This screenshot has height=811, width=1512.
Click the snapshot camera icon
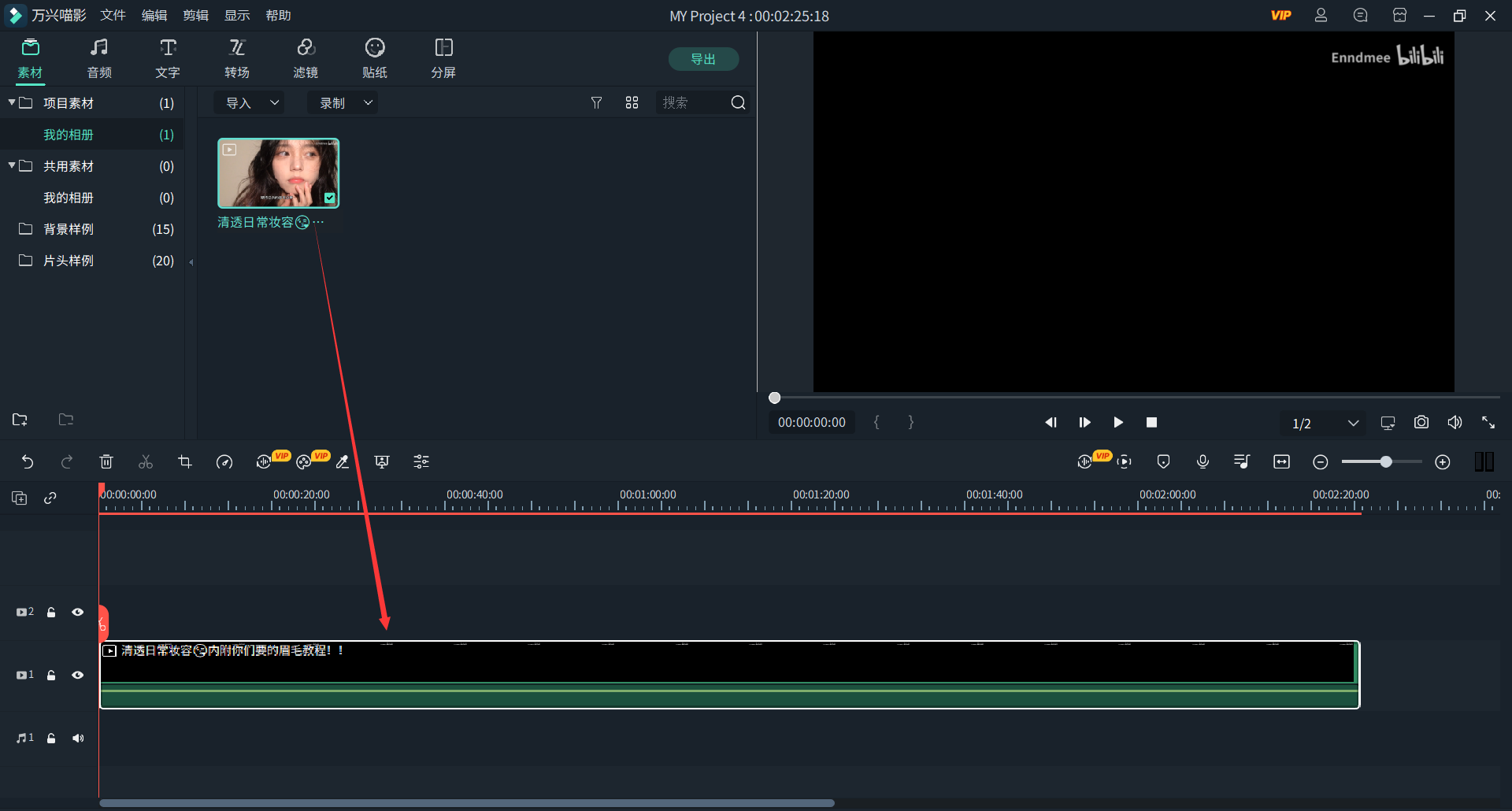[x=1421, y=423]
